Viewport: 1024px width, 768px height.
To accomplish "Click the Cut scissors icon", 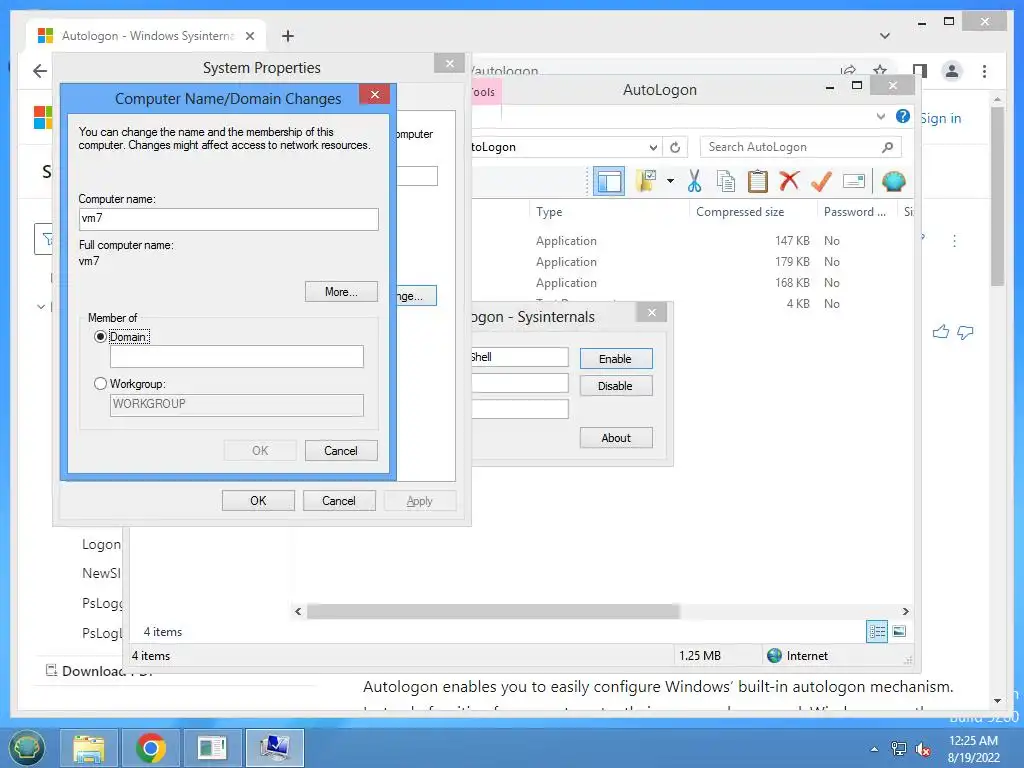I will click(x=694, y=182).
